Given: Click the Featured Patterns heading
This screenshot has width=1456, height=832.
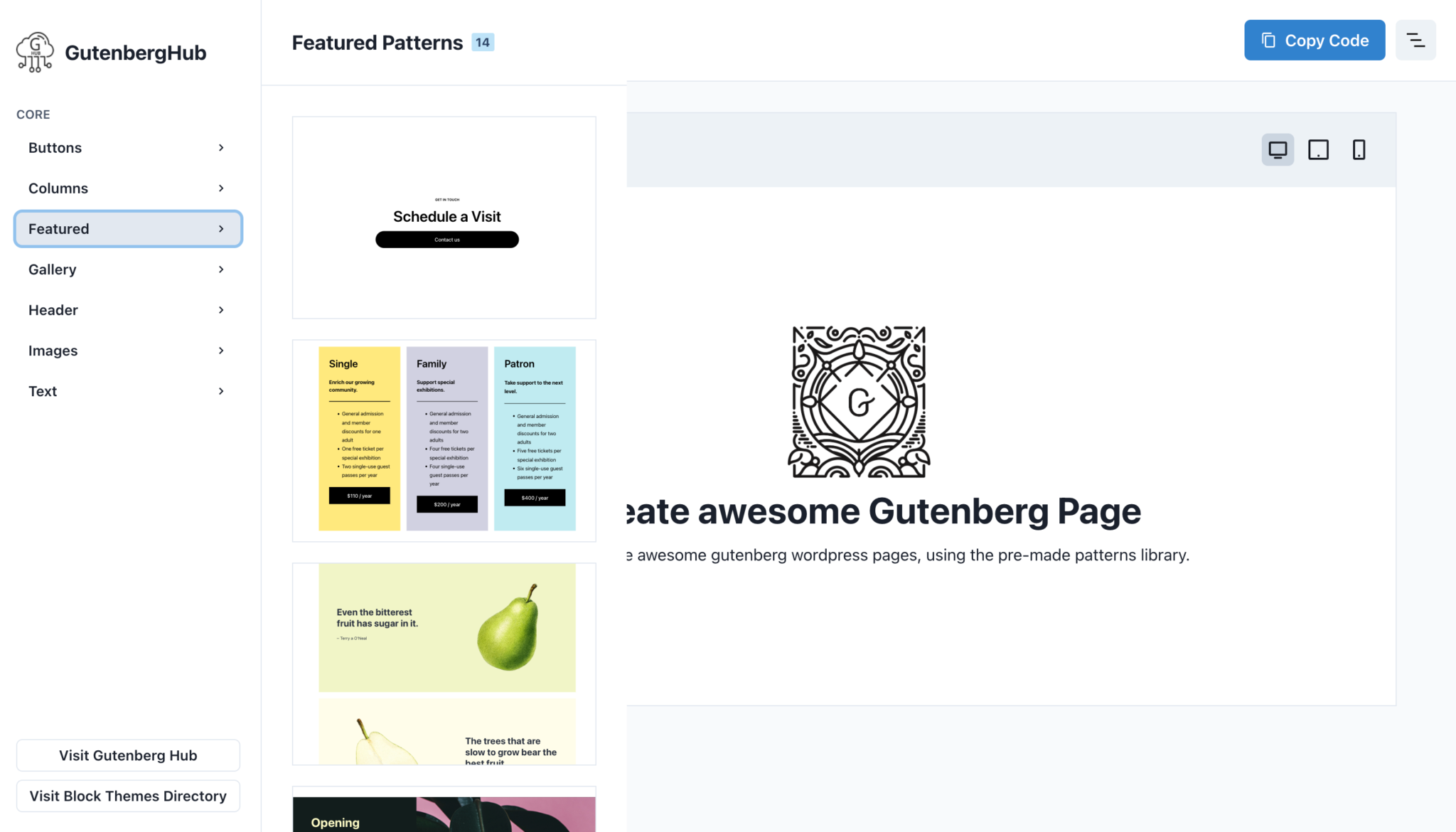Looking at the screenshot, I should [378, 43].
